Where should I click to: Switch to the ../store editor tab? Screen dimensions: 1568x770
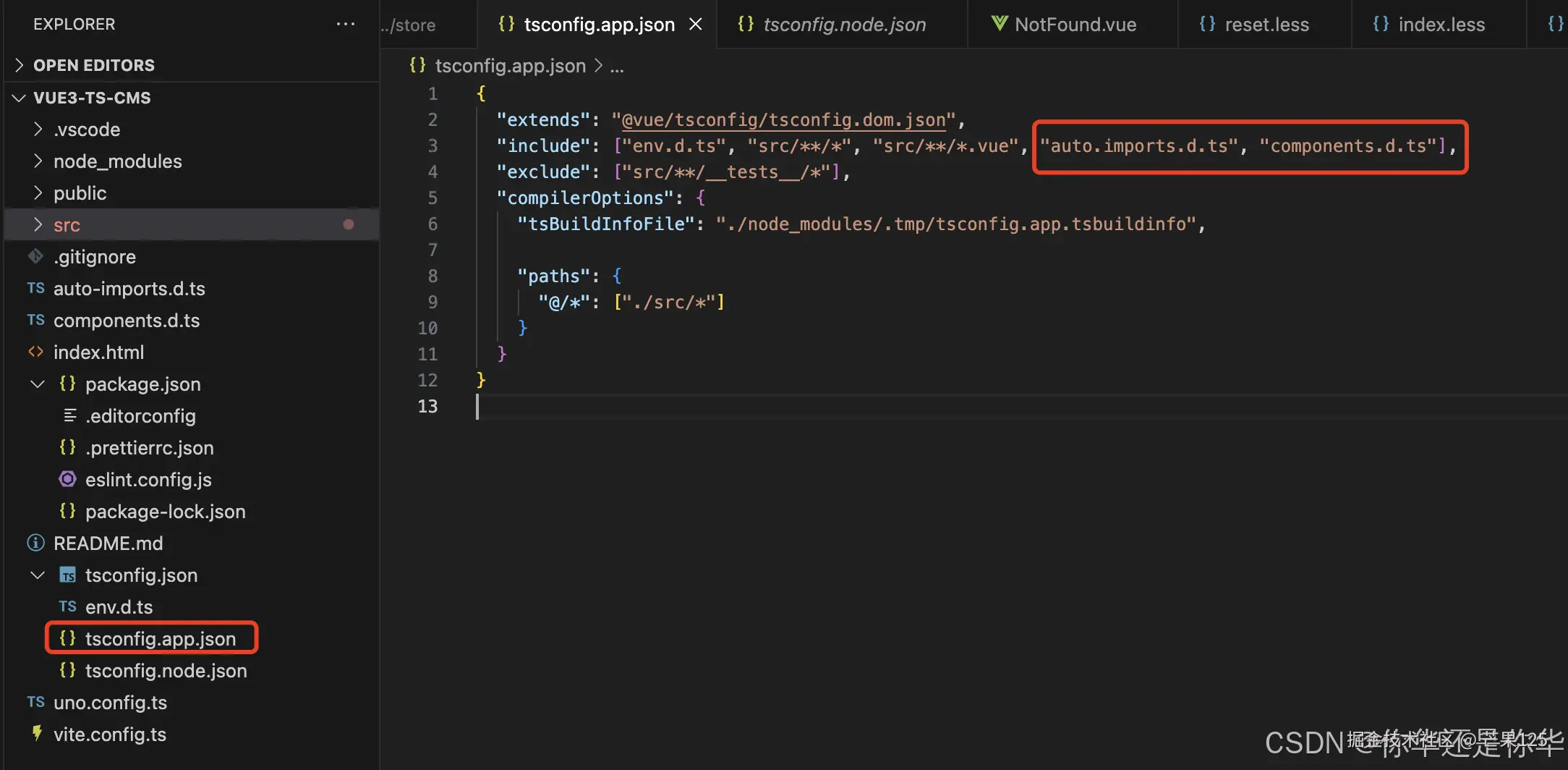(x=429, y=25)
